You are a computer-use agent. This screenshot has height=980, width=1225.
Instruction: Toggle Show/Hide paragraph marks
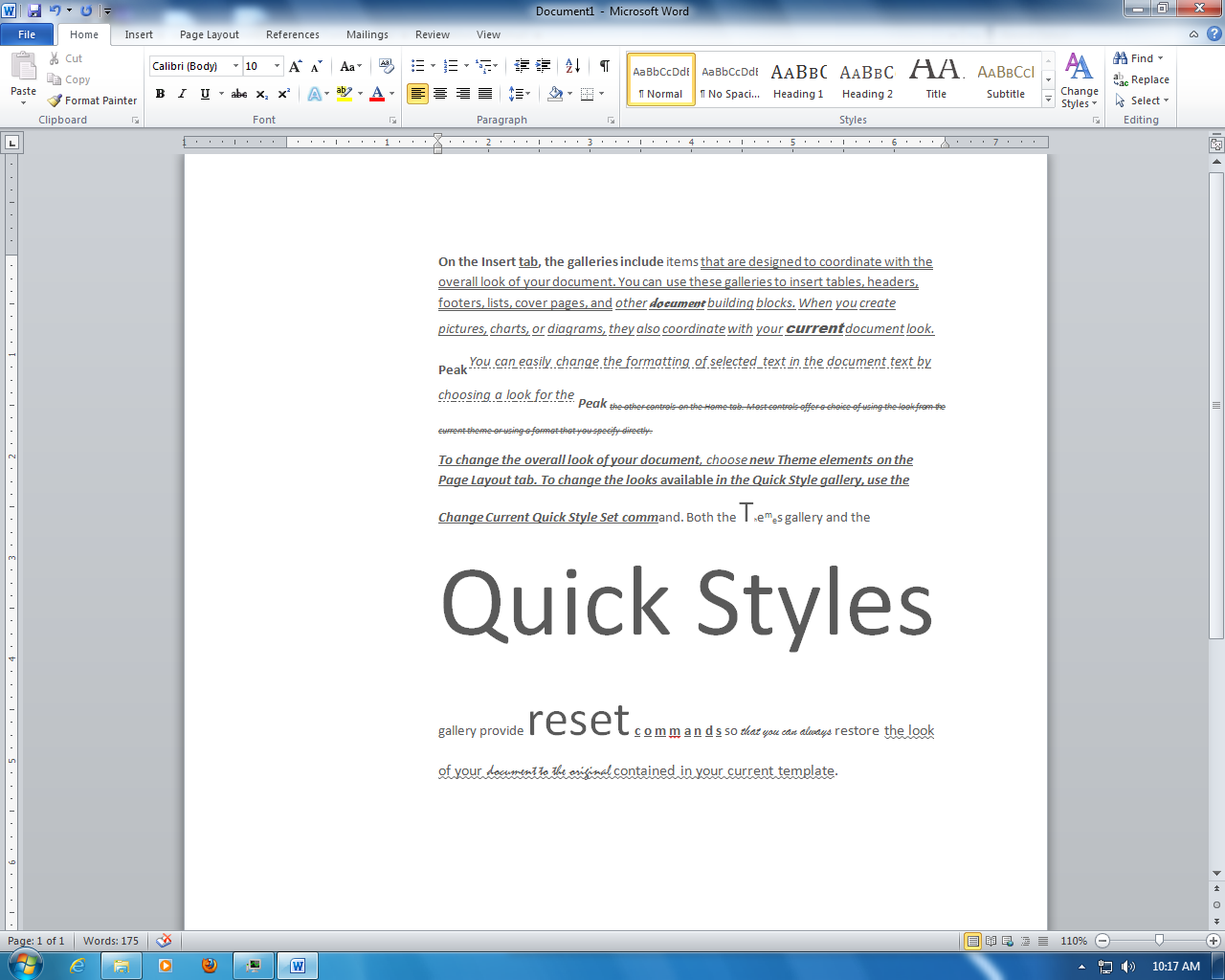(605, 66)
